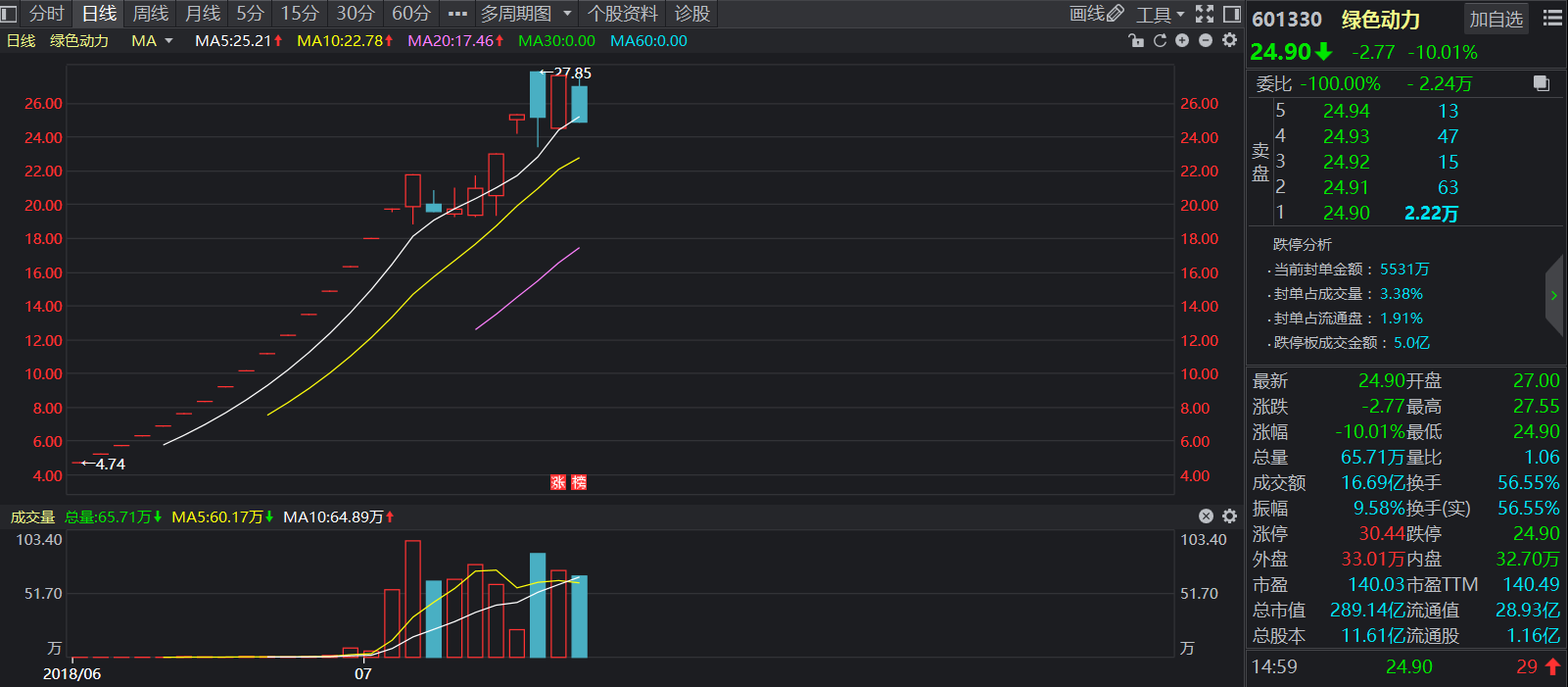This screenshot has width=1568, height=687.
Task: Click the MA10:22.78 legend value
Action: click(x=345, y=41)
